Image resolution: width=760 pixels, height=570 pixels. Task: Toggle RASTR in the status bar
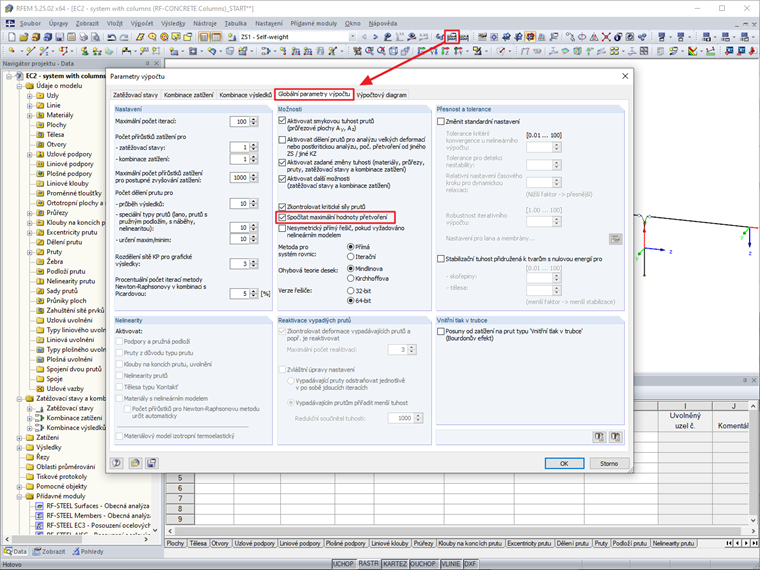pyautogui.click(x=368, y=564)
